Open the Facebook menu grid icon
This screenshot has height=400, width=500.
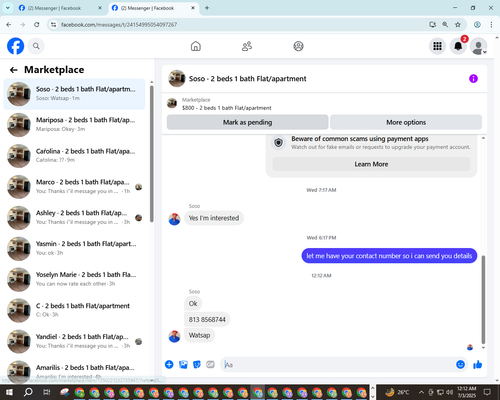437,46
